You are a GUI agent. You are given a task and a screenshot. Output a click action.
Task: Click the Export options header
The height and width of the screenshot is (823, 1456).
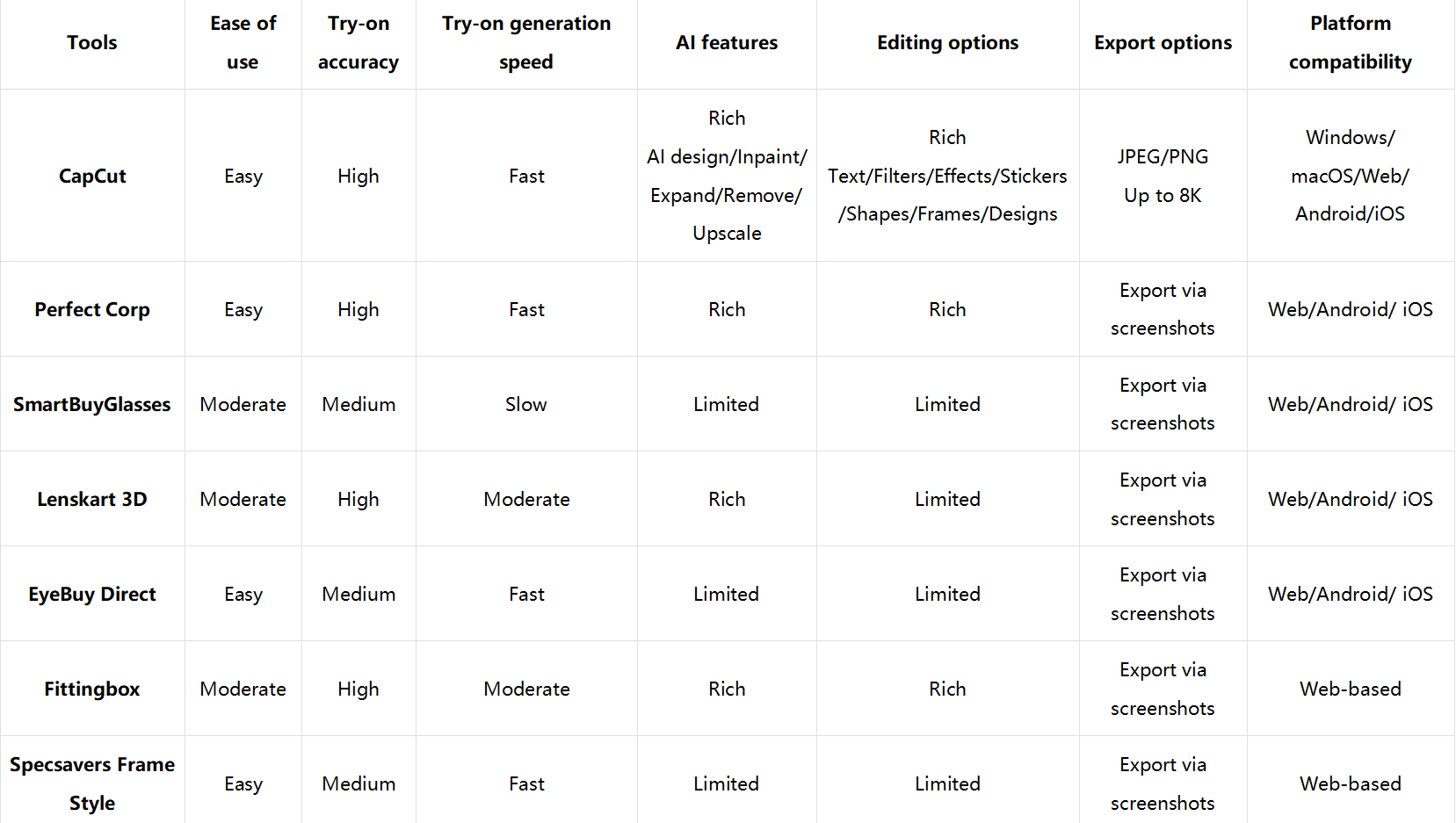coord(1163,43)
